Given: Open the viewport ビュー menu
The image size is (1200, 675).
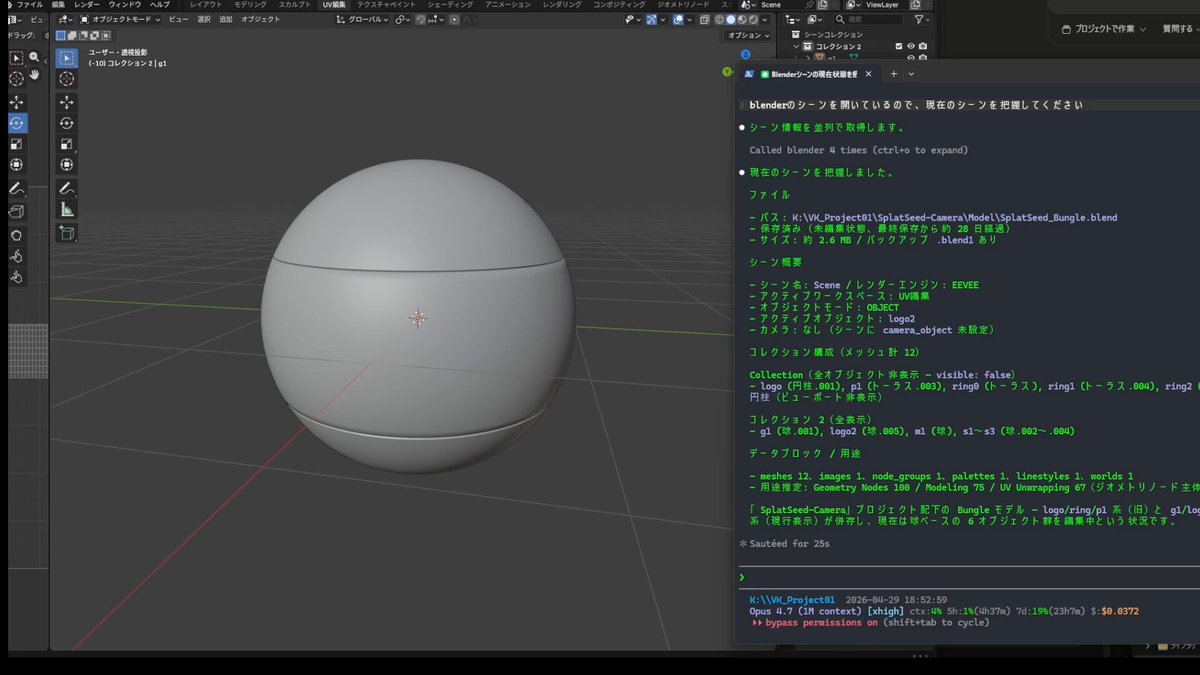Looking at the screenshot, I should coord(178,19).
